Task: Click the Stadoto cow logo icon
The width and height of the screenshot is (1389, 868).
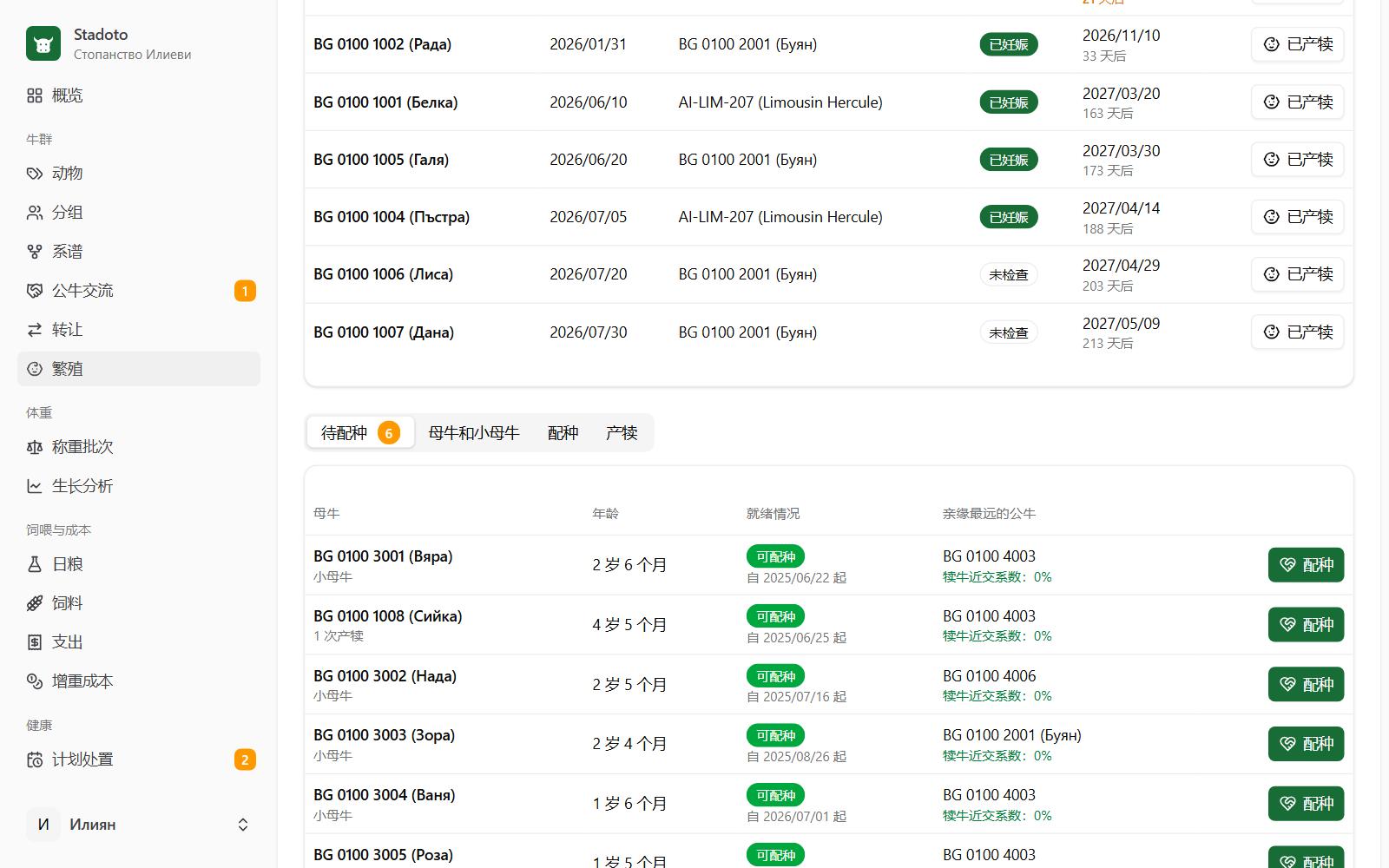Action: click(43, 43)
